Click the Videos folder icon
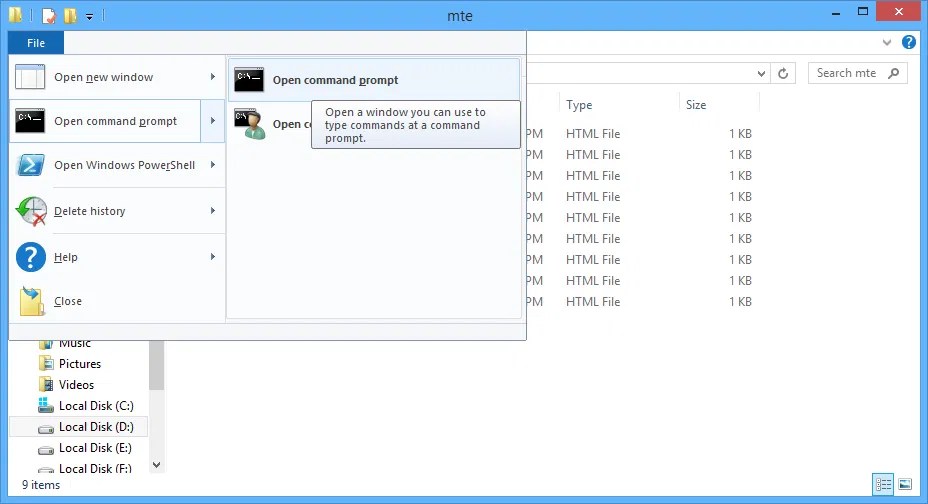Viewport: 928px width, 504px height. 46,385
